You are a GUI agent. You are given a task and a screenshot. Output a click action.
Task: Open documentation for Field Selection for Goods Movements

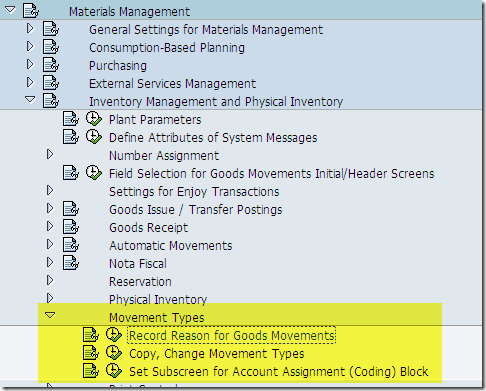point(71,173)
